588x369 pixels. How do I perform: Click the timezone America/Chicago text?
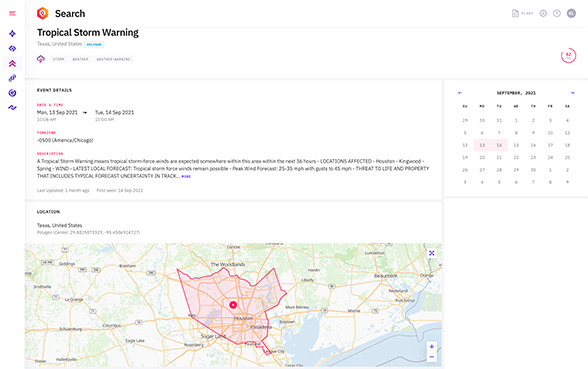coord(65,140)
